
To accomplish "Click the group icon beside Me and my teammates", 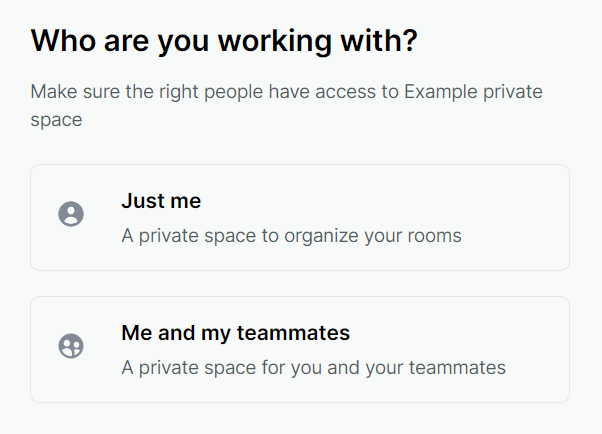I will coord(71,346).
